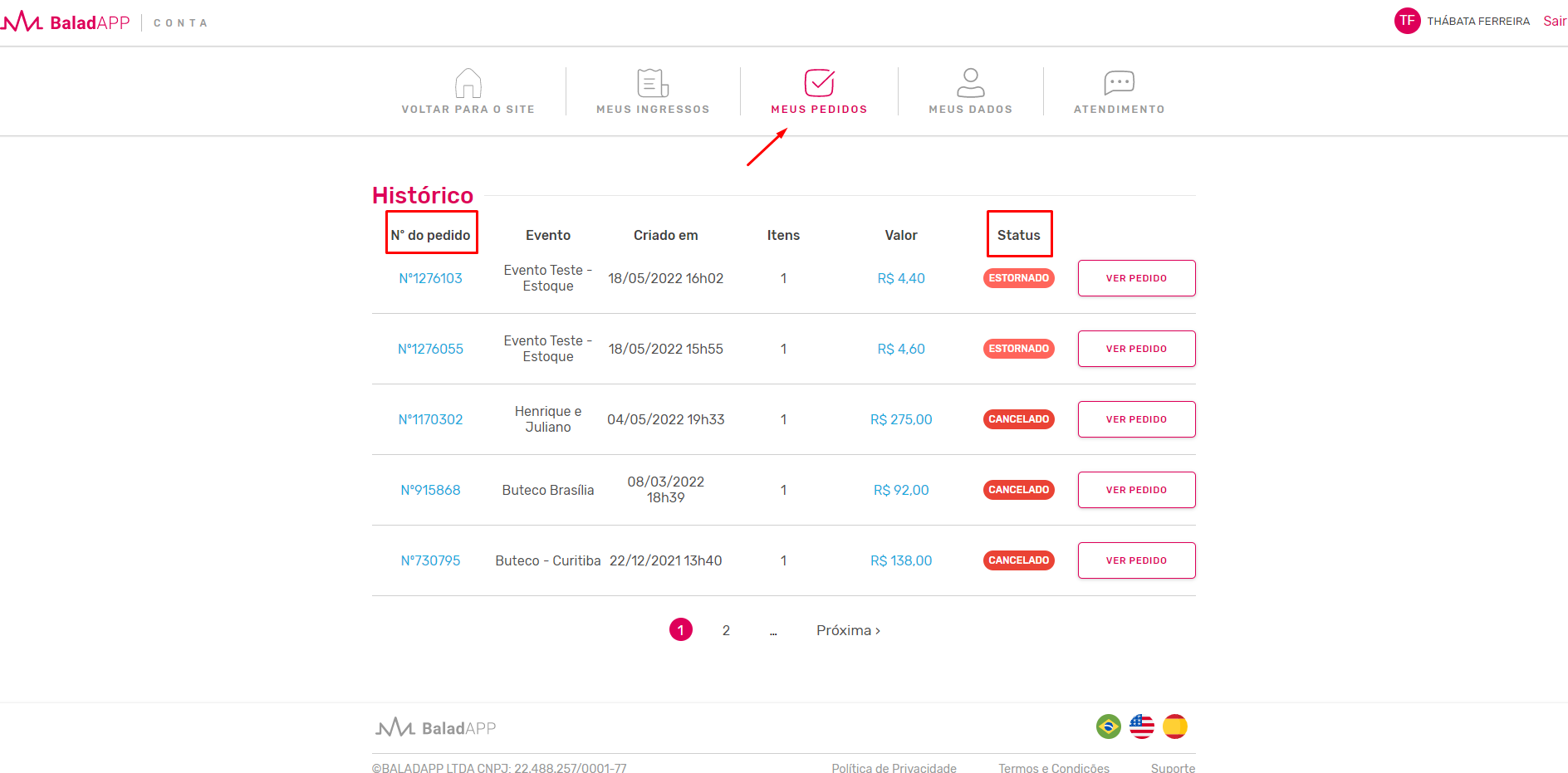Click date 08/03/2022 18h39
This screenshot has height=773, width=1568.
click(x=665, y=490)
